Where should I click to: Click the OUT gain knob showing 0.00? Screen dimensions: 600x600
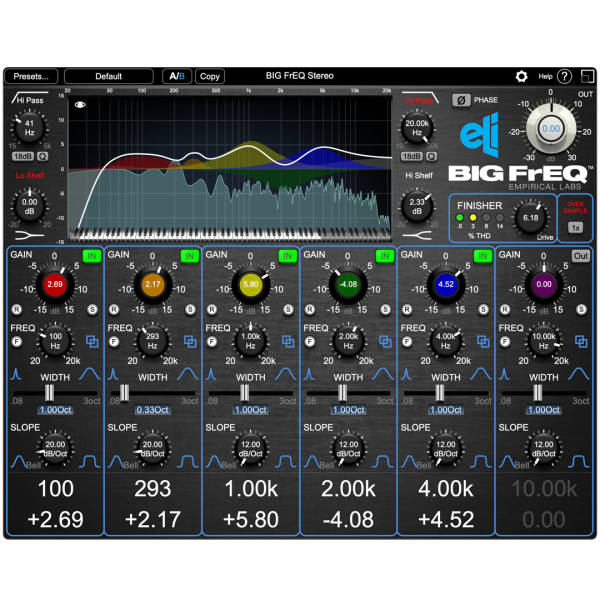click(x=551, y=129)
